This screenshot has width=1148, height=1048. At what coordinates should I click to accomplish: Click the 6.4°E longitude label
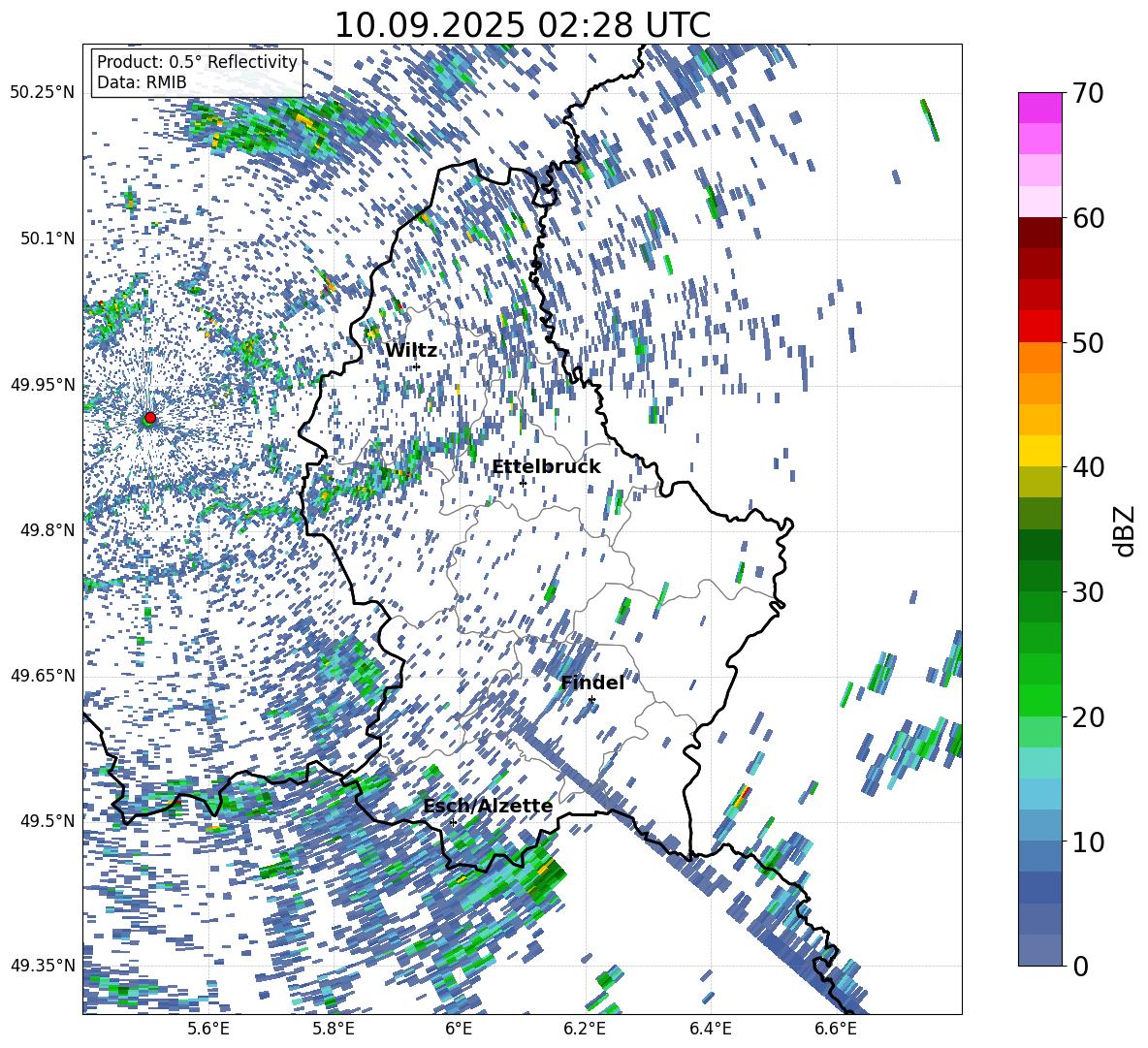point(710,1029)
